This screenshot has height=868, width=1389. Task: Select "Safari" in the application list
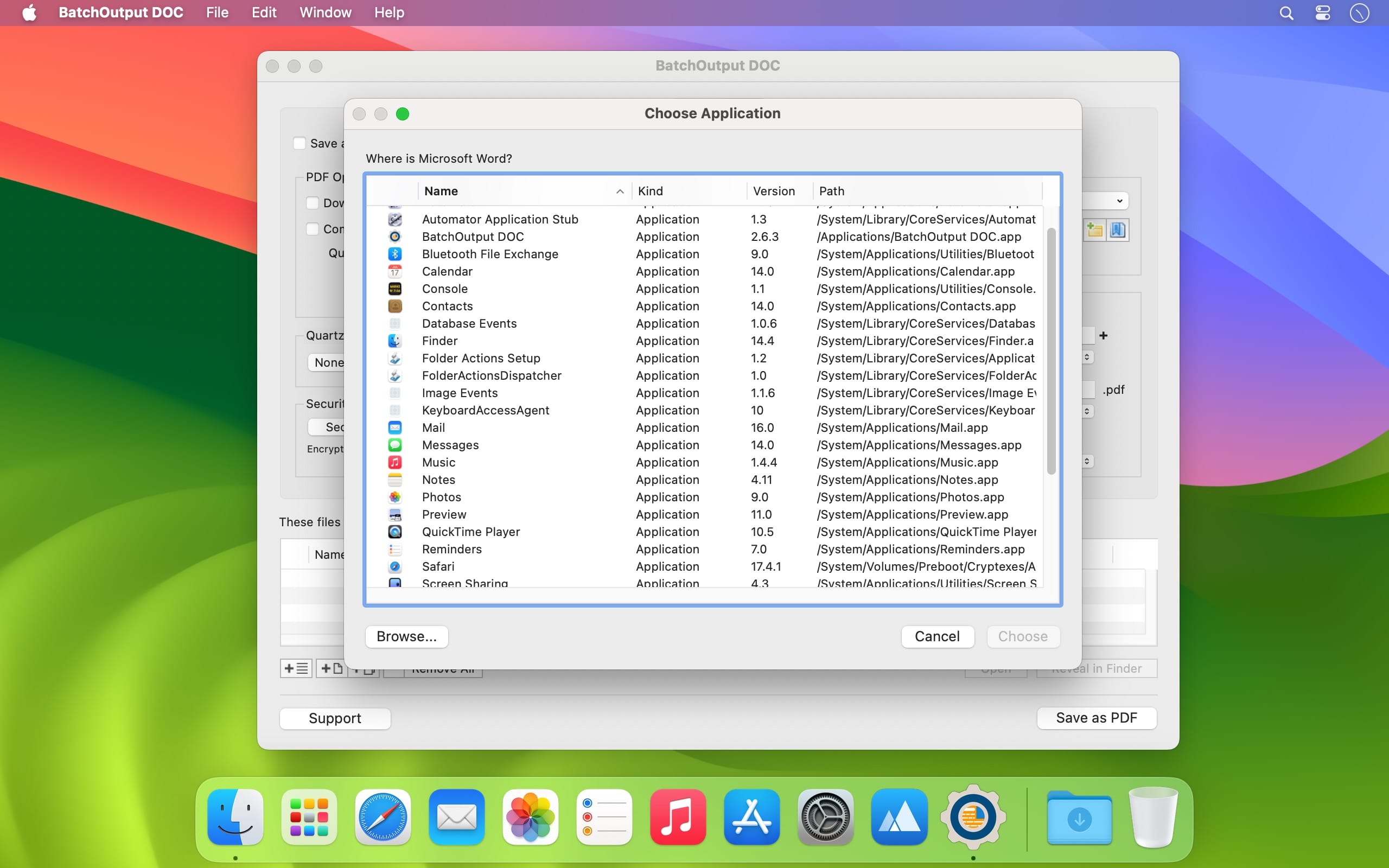(x=705, y=566)
